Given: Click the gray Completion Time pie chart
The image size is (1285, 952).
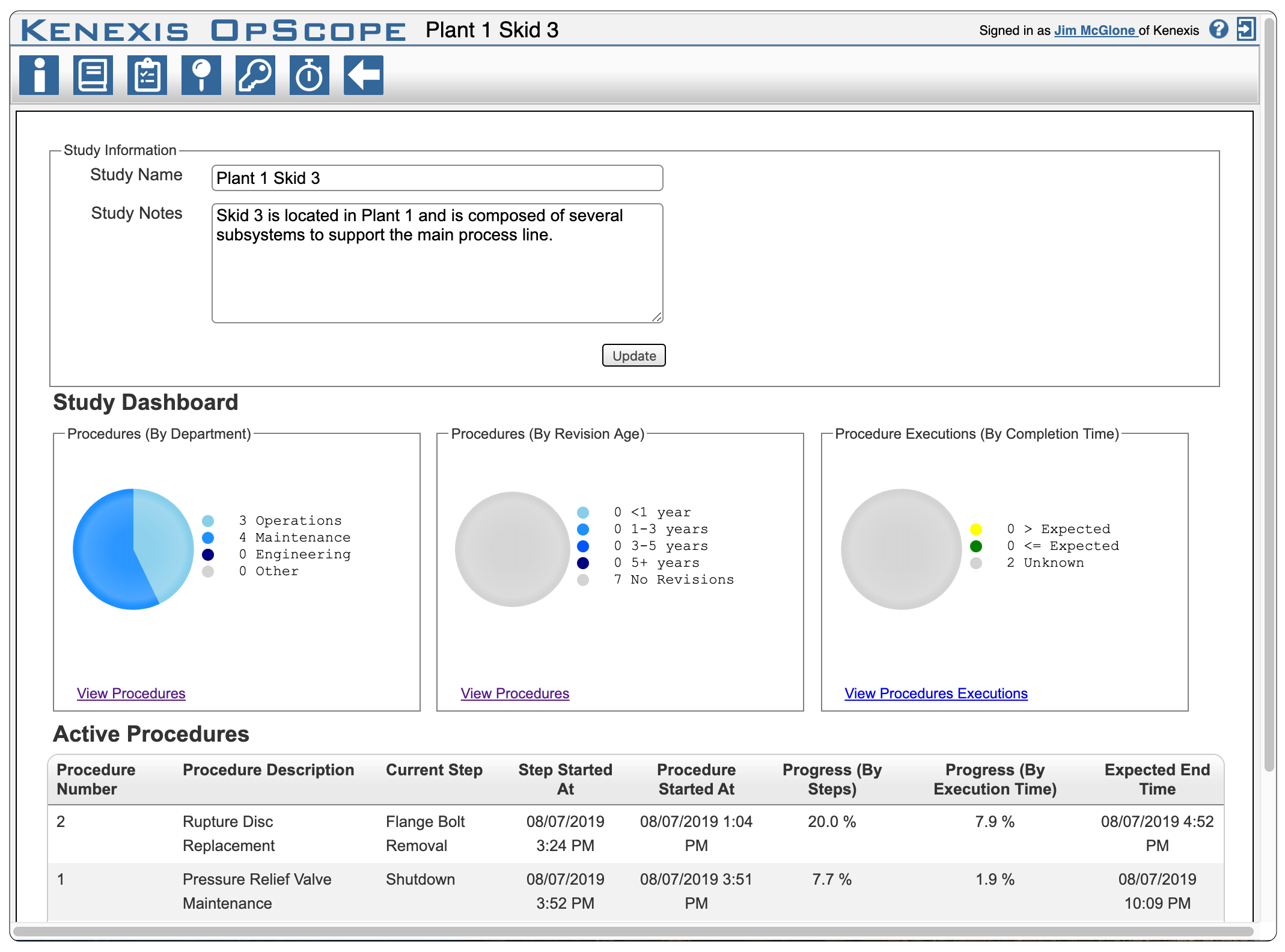Looking at the screenshot, I should tap(901, 549).
